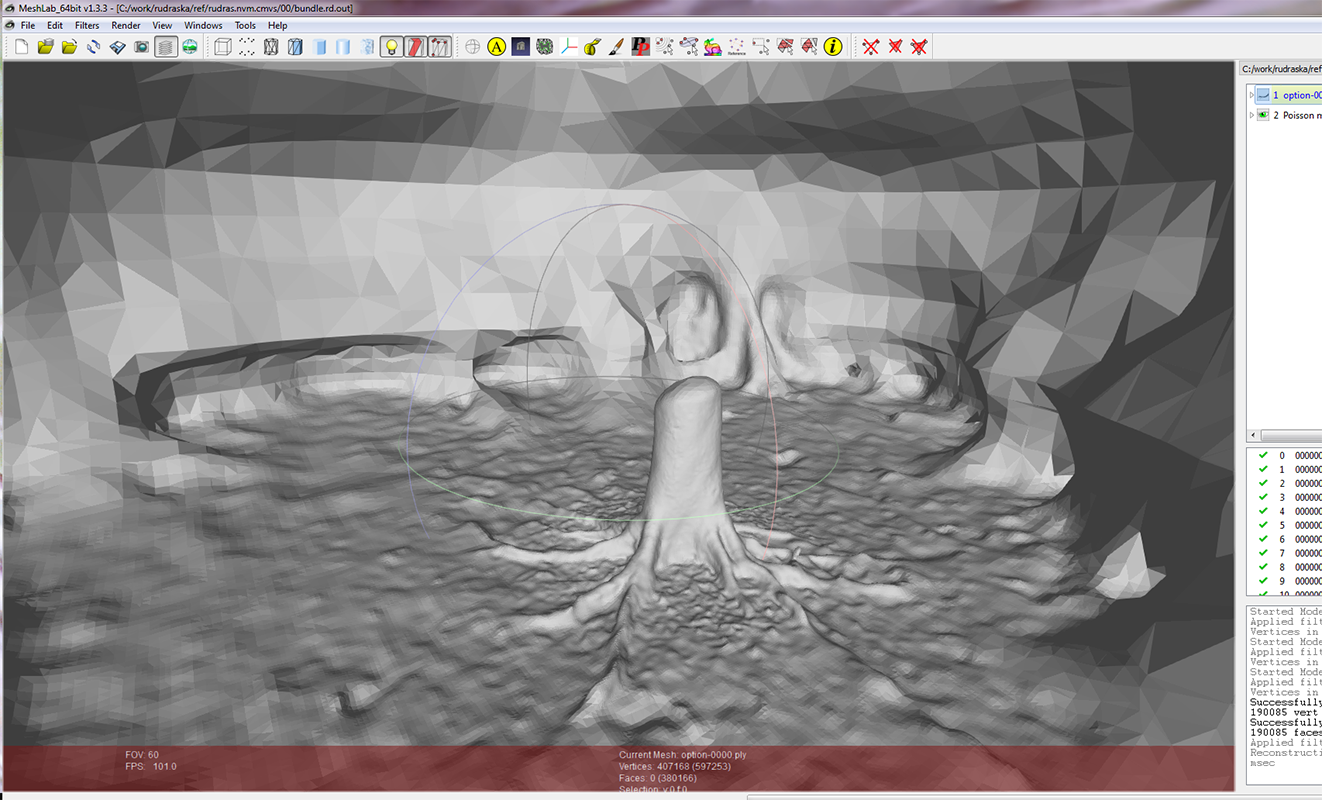Click layer panel horizontal scrollbar
The image size is (1322, 800).
pos(1291,437)
